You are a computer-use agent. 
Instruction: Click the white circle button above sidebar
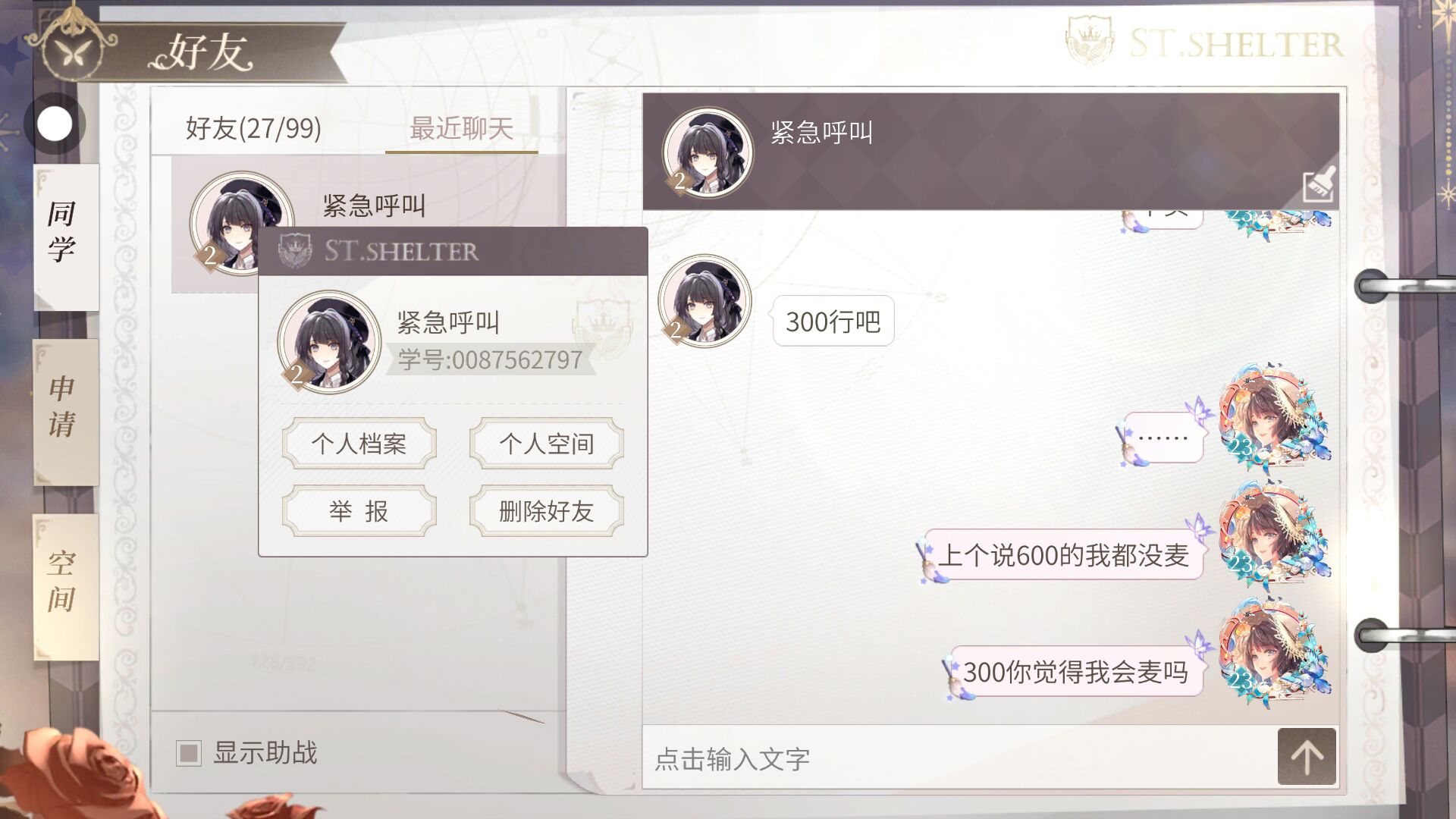(55, 124)
